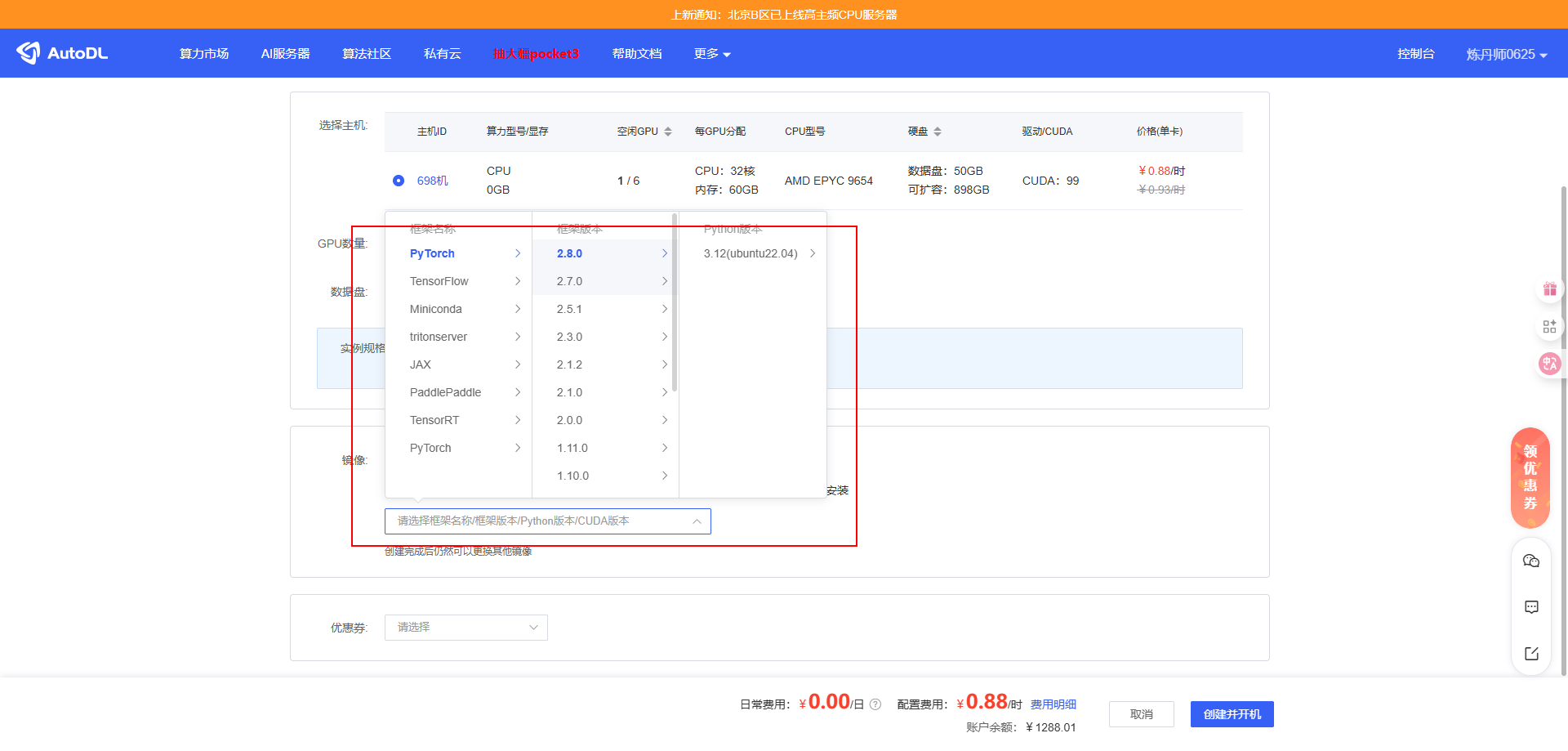The width and height of the screenshot is (1568, 751).
Task: Click the CUDA: 99 cell
Action: 1050,181
